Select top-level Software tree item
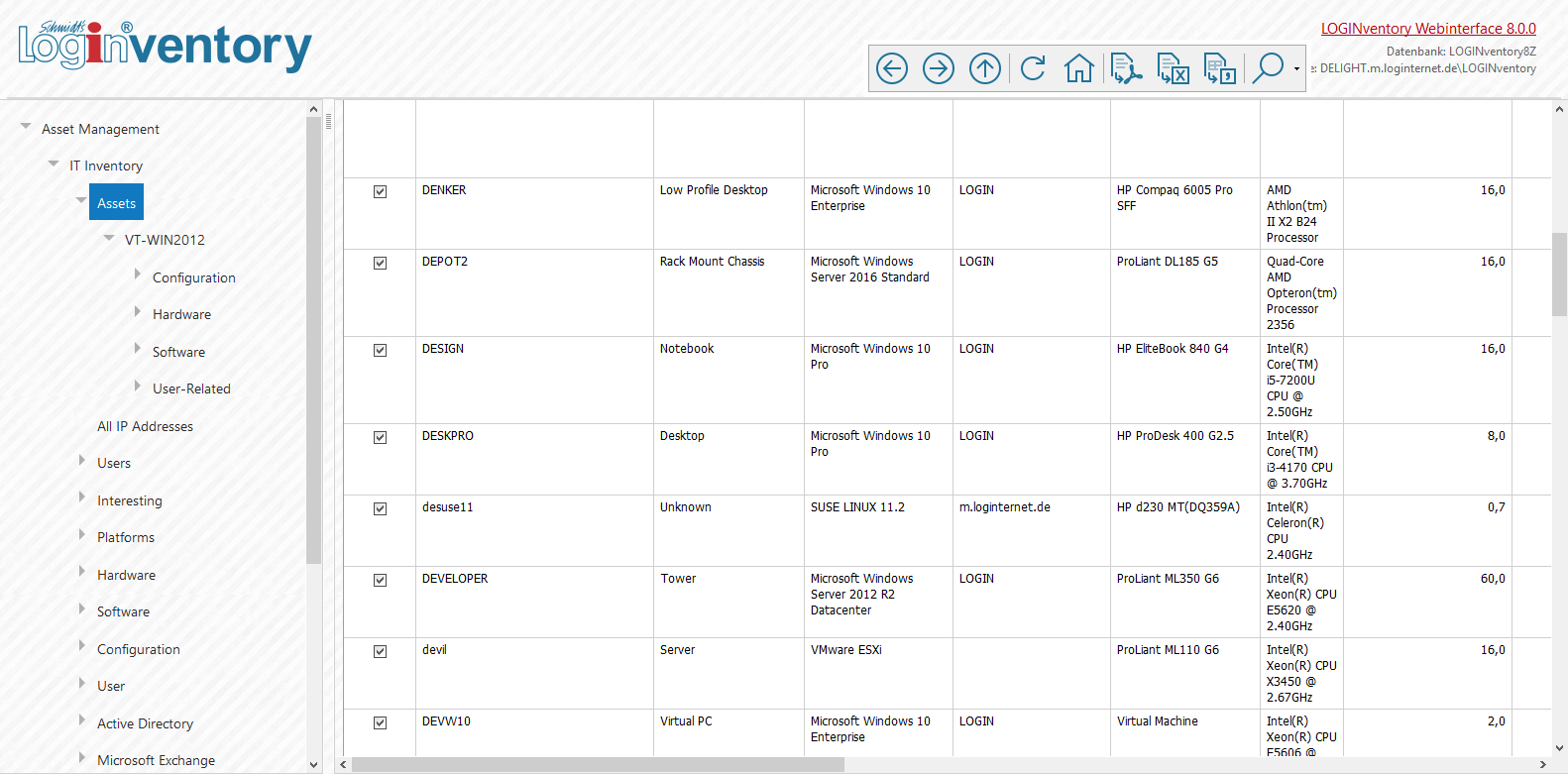 123,611
